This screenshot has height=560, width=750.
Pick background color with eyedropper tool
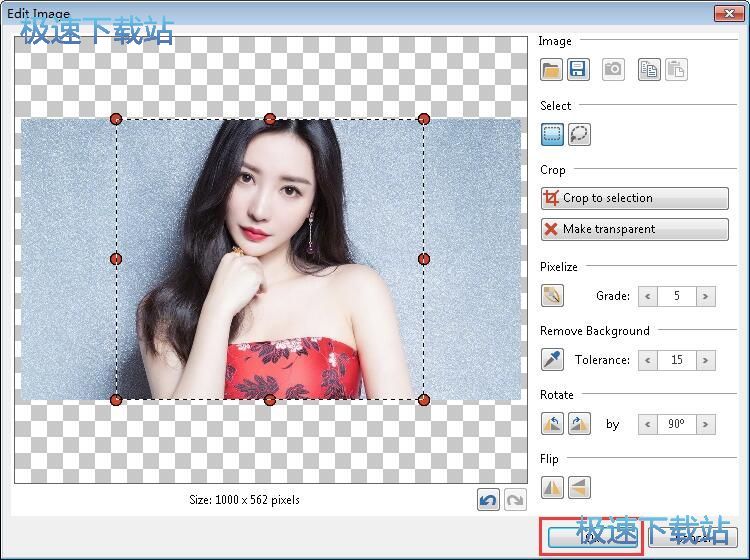tap(552, 360)
